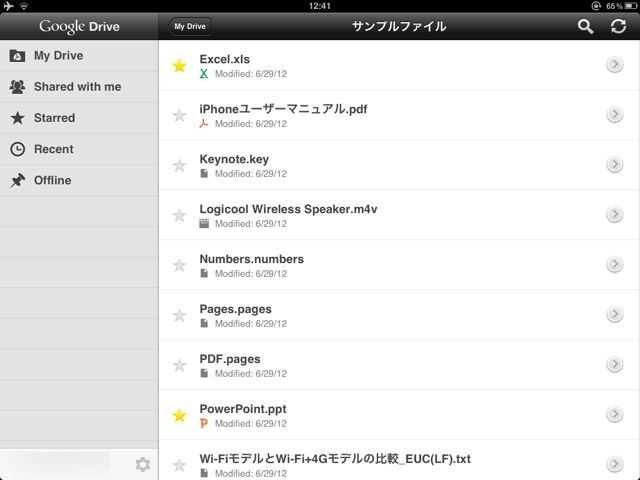The width and height of the screenshot is (640, 480).
Task: Open the Keynote.key file
Action: tap(399, 165)
